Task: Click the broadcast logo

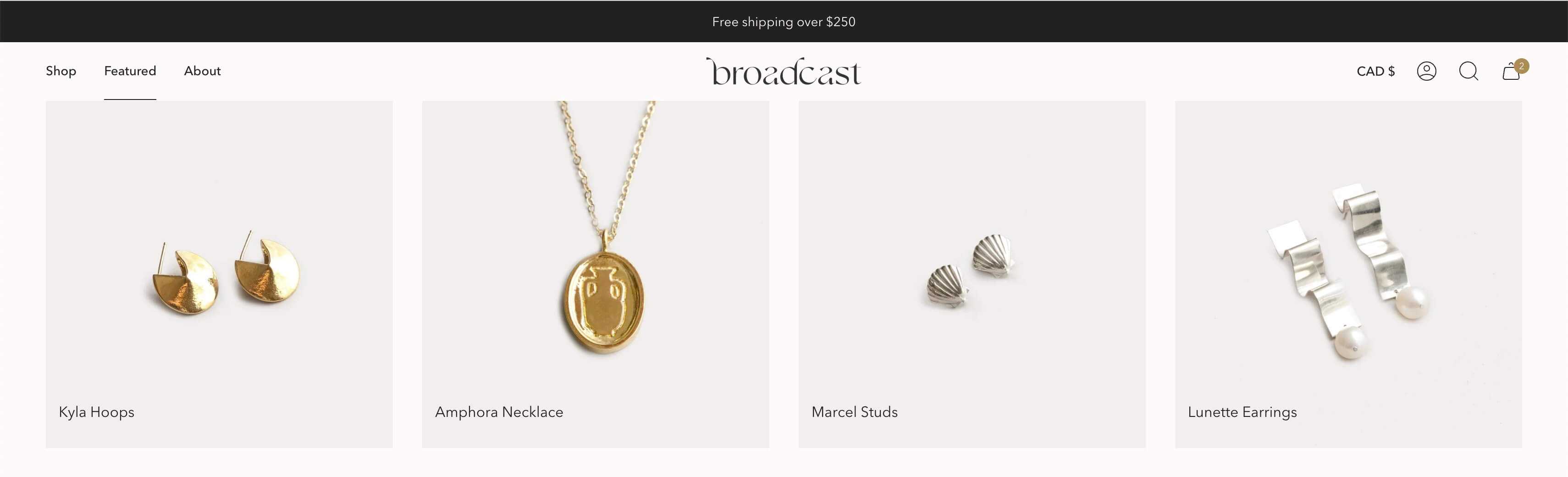Action: coord(784,71)
